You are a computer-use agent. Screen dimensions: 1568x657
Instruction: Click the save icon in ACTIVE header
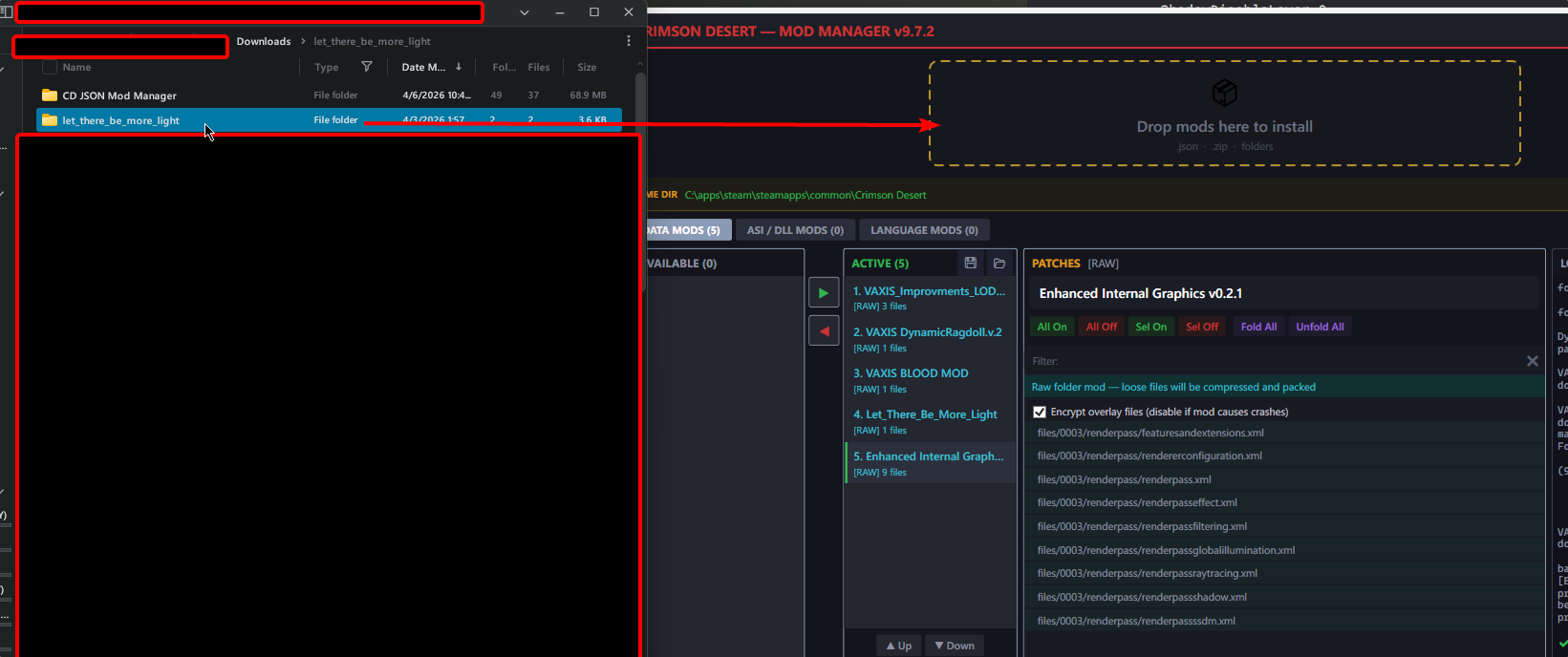[x=971, y=264]
